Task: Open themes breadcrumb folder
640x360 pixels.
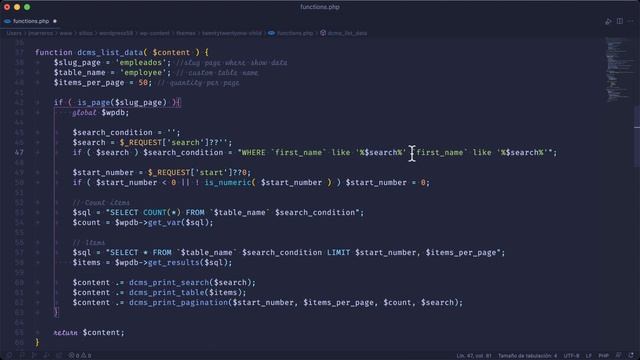Action: tap(186, 33)
